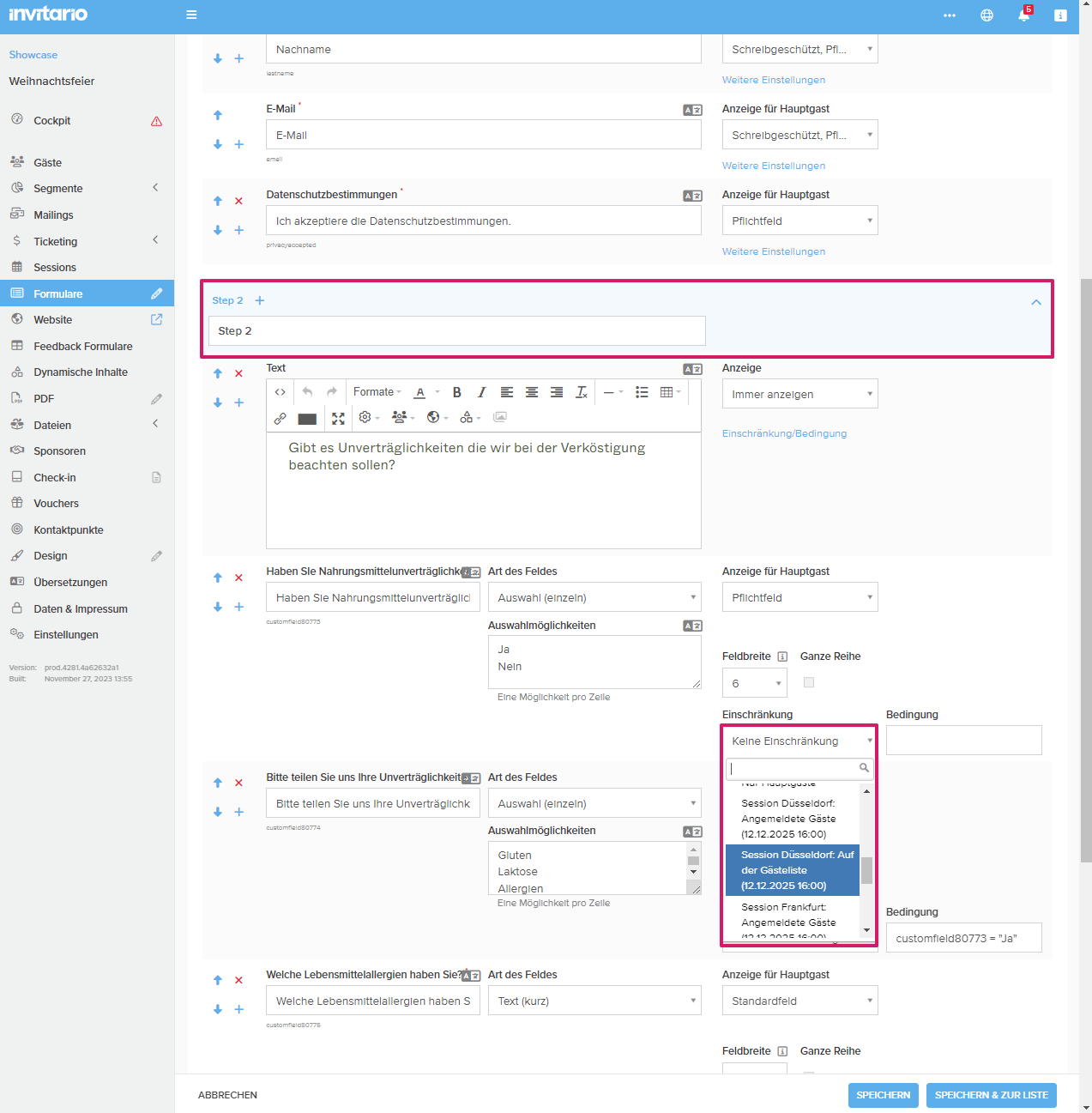Go to Mailings in the sidebar
1092x1113 pixels.
(x=53, y=215)
